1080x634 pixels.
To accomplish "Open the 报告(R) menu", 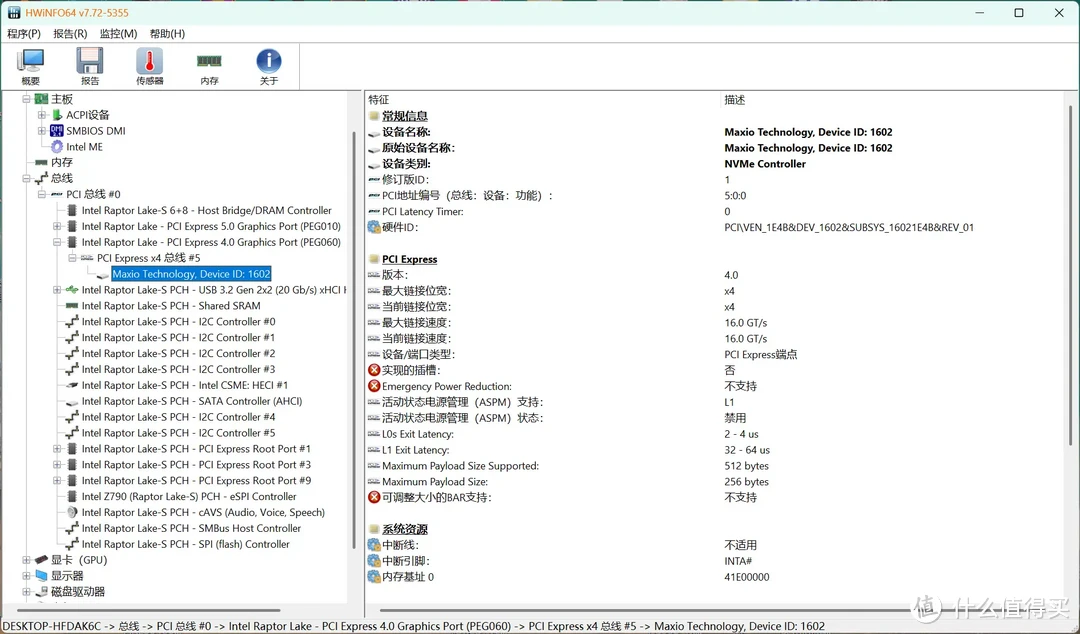I will [x=70, y=33].
